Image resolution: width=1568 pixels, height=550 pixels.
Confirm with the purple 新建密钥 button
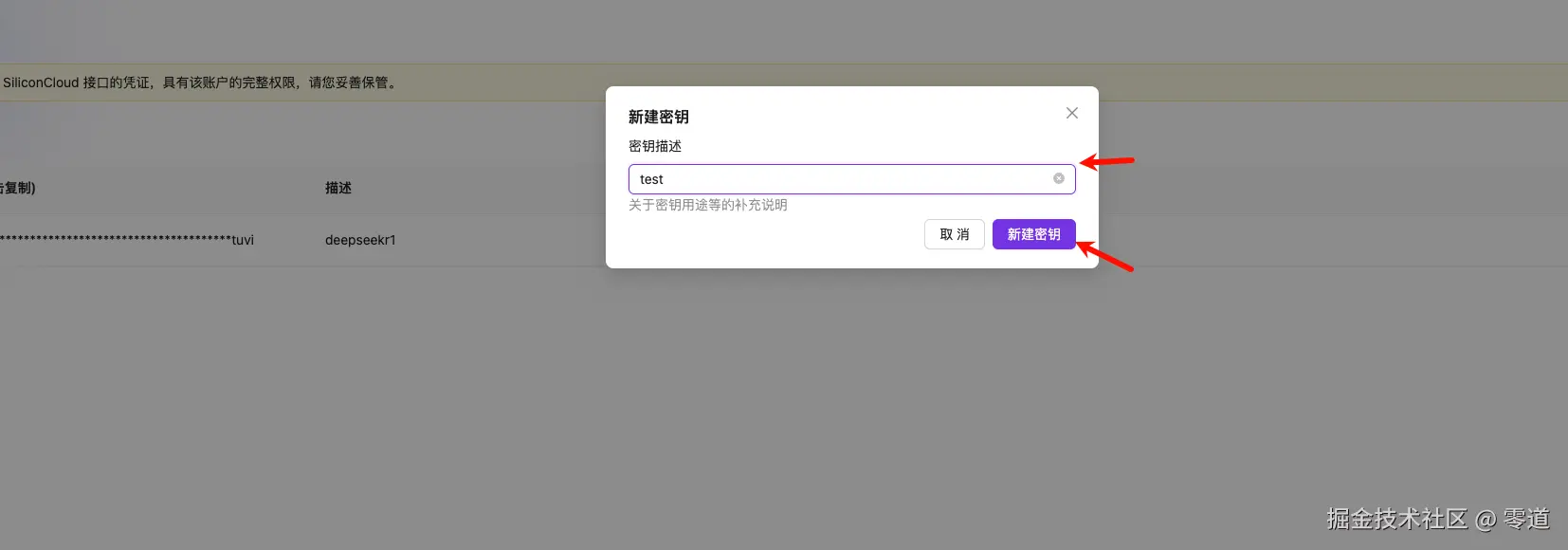coord(1034,234)
